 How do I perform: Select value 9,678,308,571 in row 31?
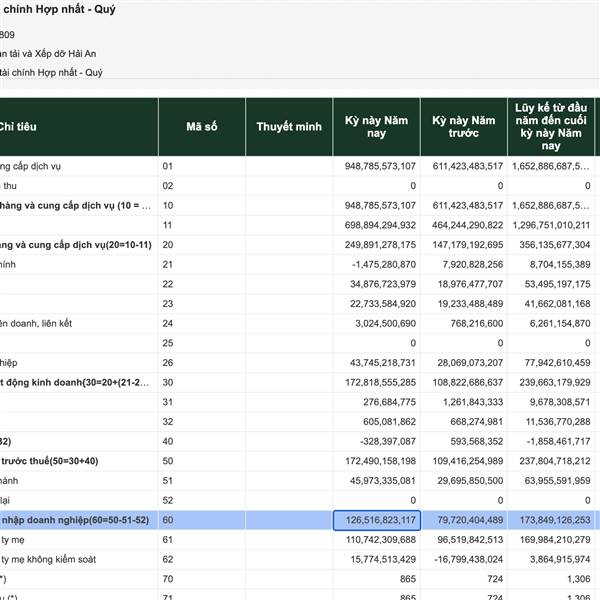[x=560, y=402]
